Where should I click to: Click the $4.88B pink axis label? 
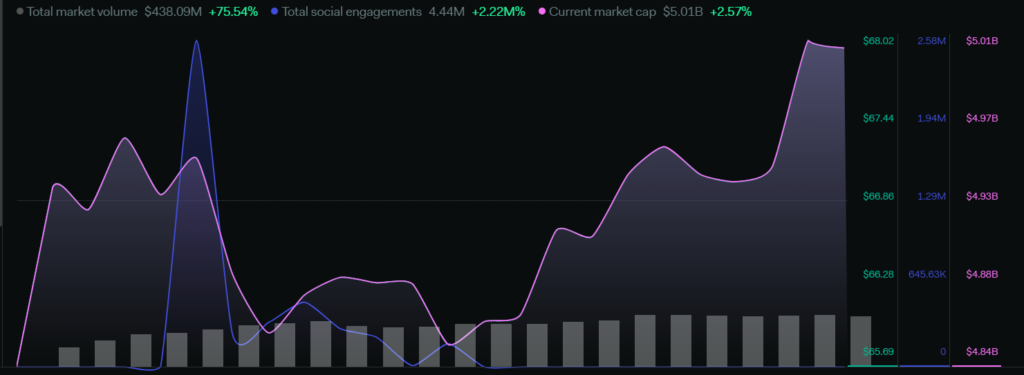click(982, 274)
